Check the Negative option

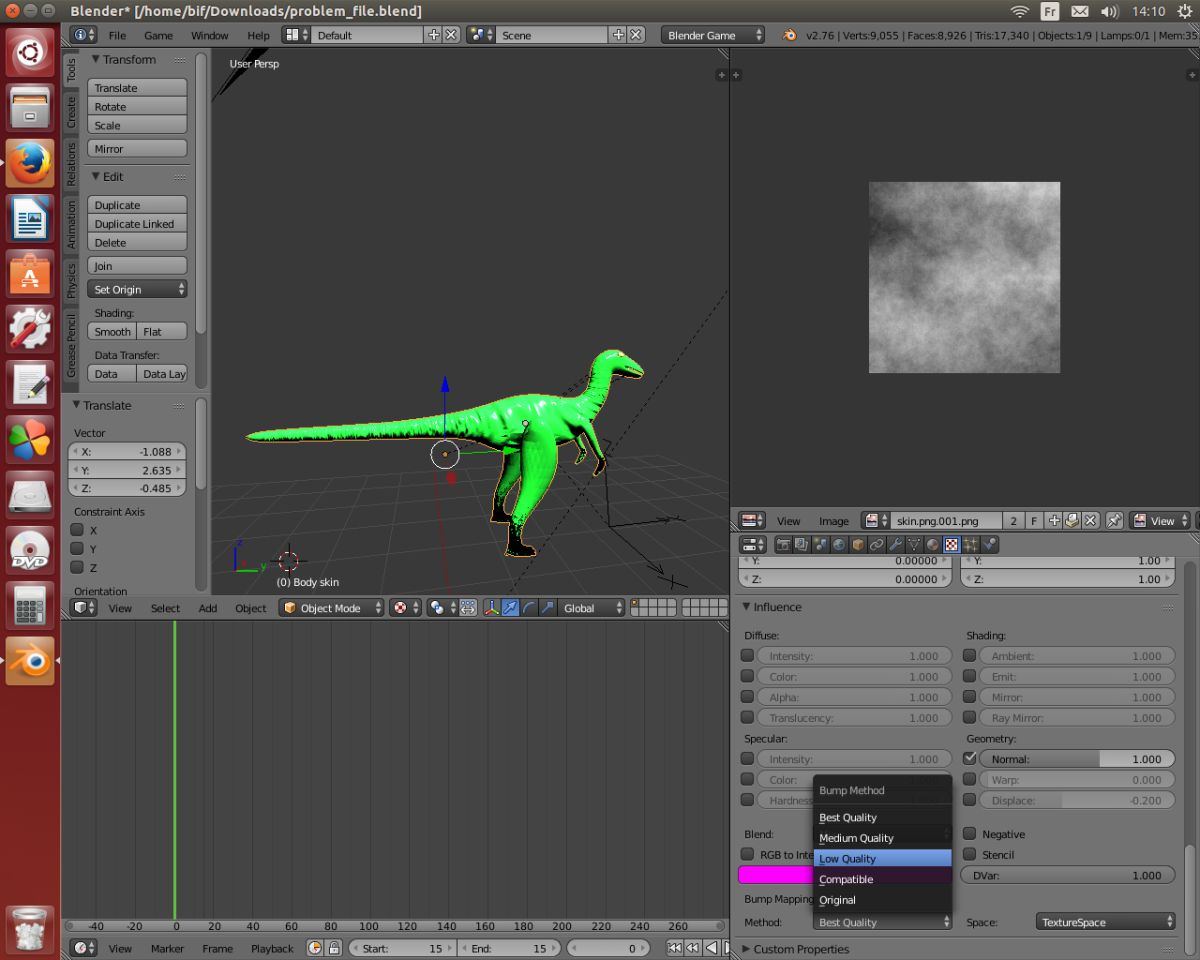click(x=969, y=834)
